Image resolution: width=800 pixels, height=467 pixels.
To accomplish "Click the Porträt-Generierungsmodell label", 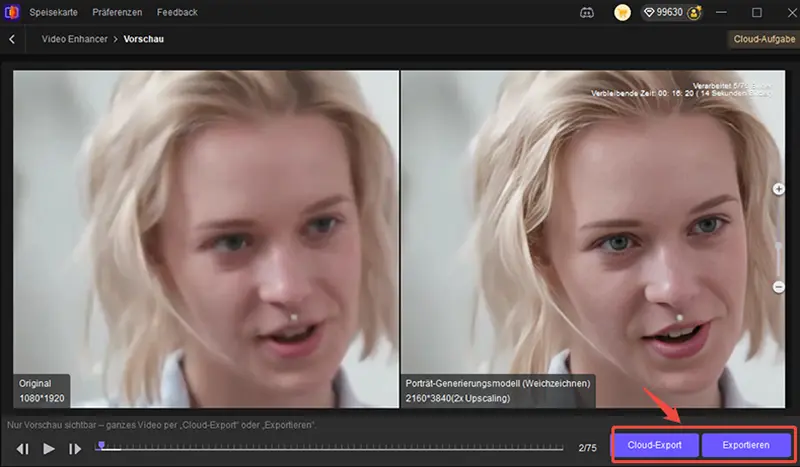I will pyautogui.click(x=498, y=391).
